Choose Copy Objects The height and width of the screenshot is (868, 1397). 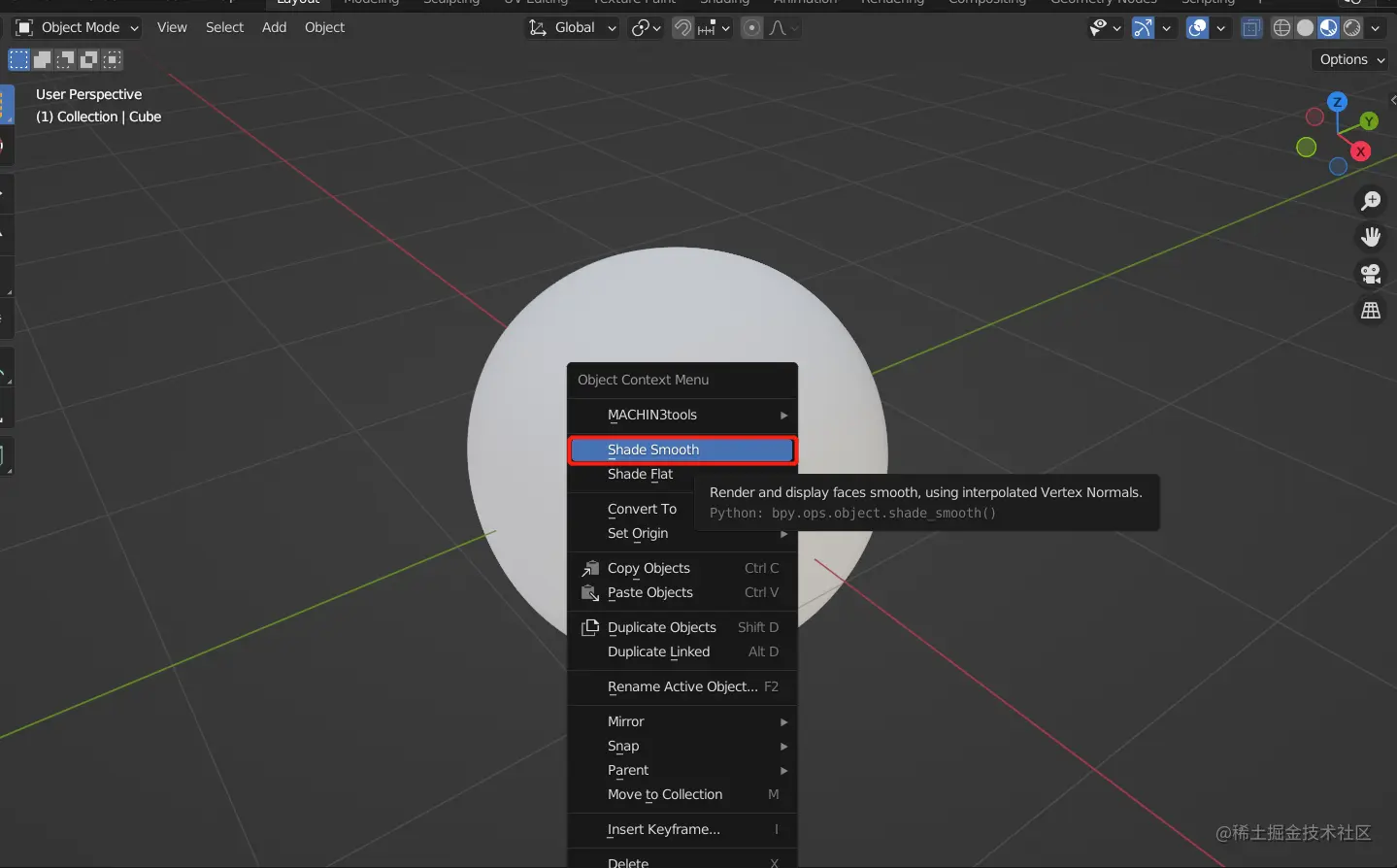tap(682, 568)
